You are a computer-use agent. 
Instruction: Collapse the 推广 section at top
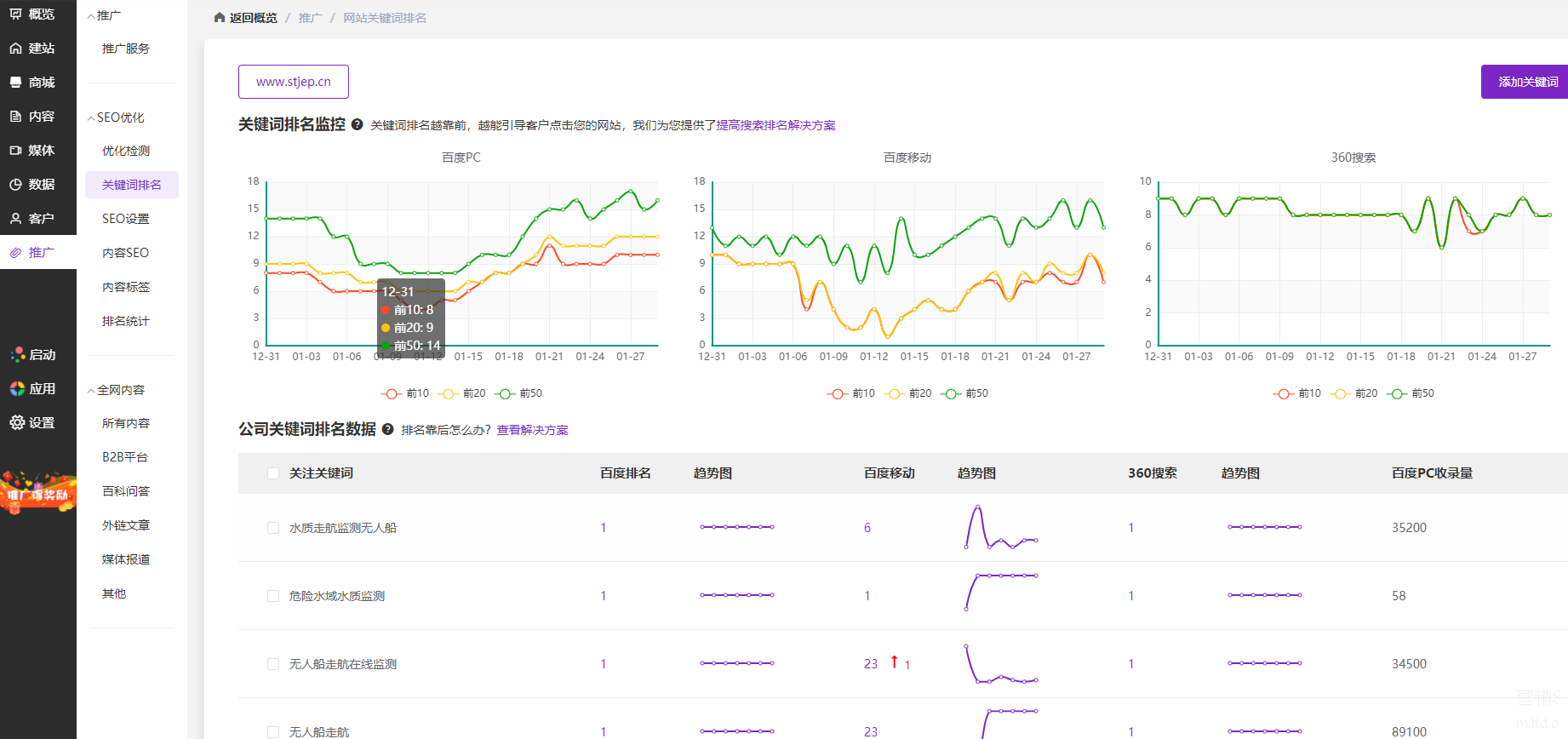(x=91, y=16)
